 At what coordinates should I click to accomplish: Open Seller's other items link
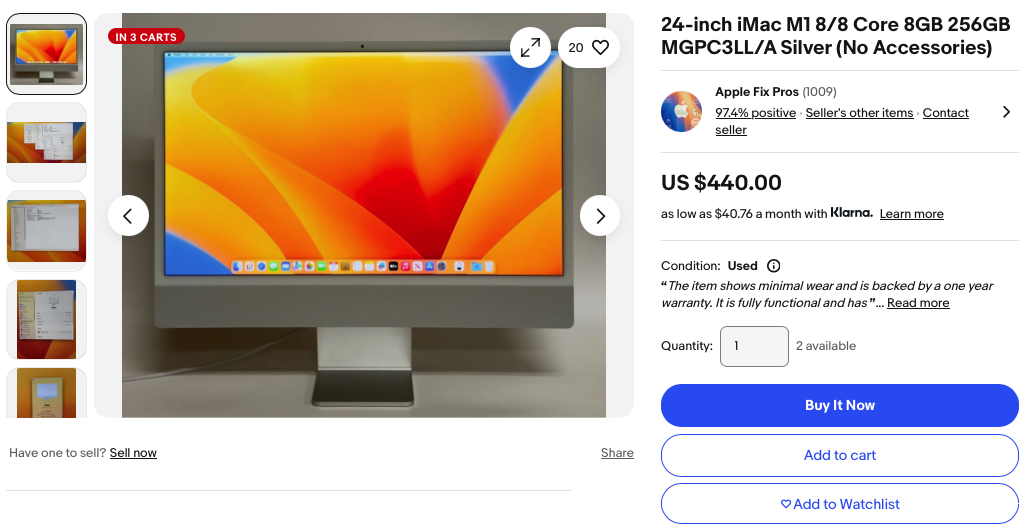859,113
